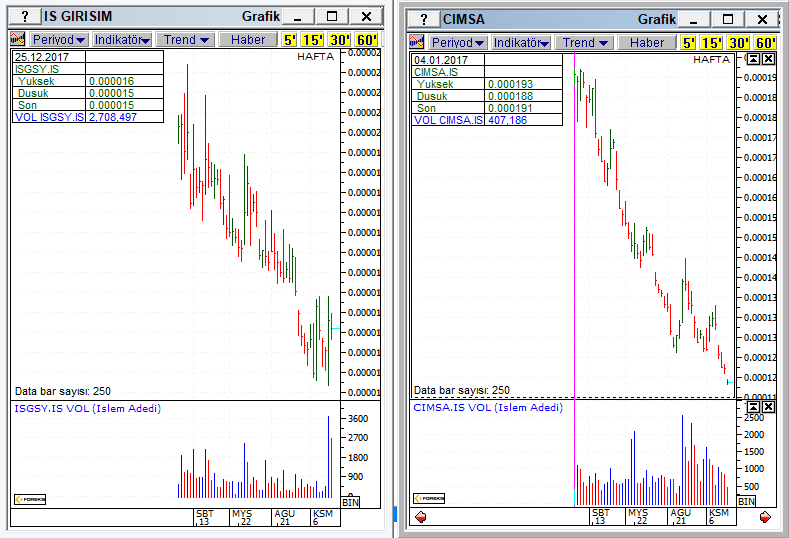Select 5' interval in IS GIRISIM window
The height and width of the screenshot is (538, 789).
pyautogui.click(x=290, y=40)
